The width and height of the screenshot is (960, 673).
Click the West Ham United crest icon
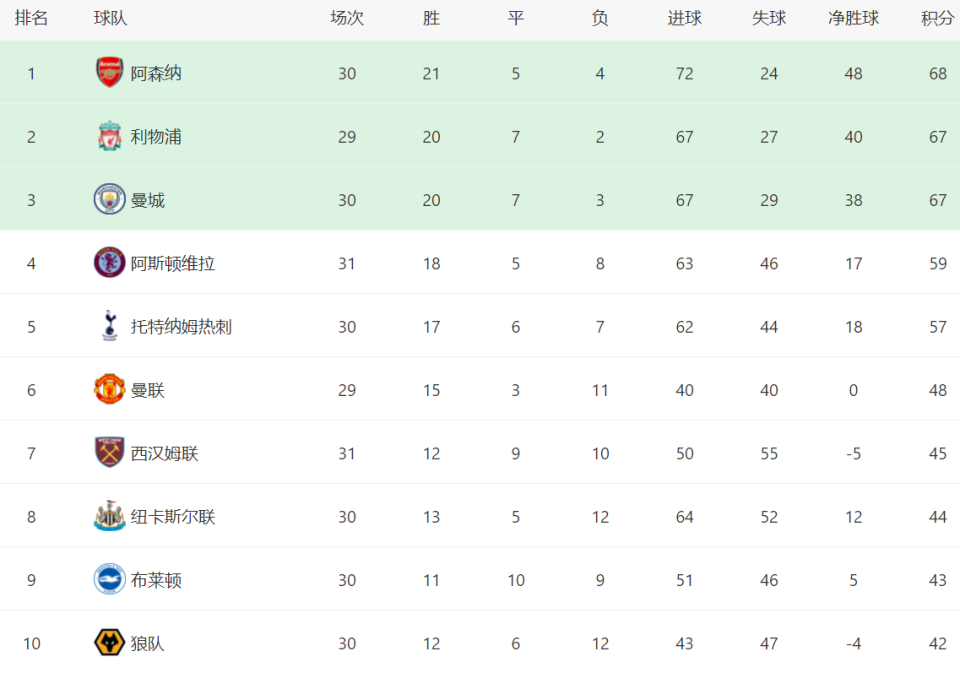coord(110,453)
